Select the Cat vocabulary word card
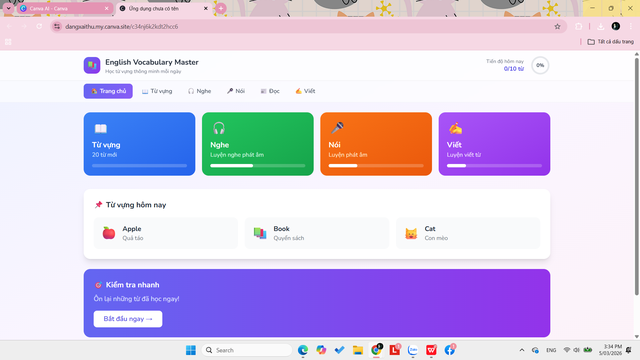Image resolution: width=640 pixels, height=360 pixels. 468,233
